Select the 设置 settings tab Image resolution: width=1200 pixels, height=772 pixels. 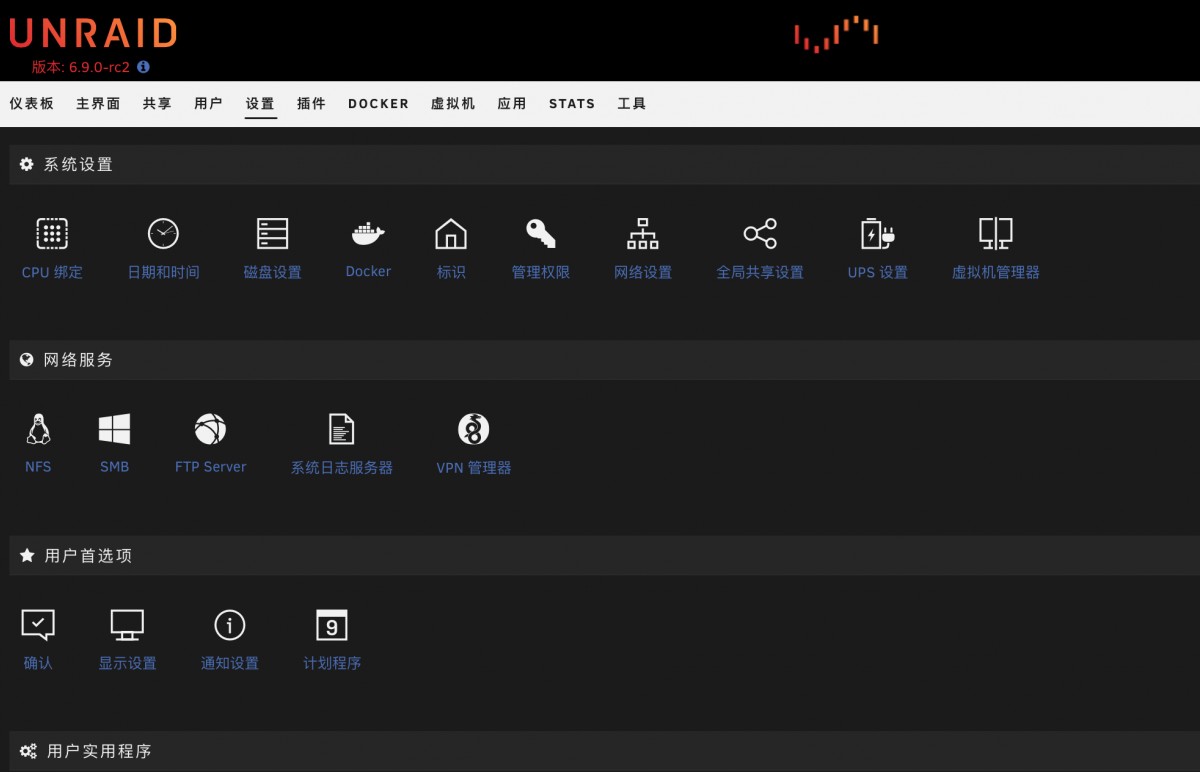pyautogui.click(x=260, y=103)
